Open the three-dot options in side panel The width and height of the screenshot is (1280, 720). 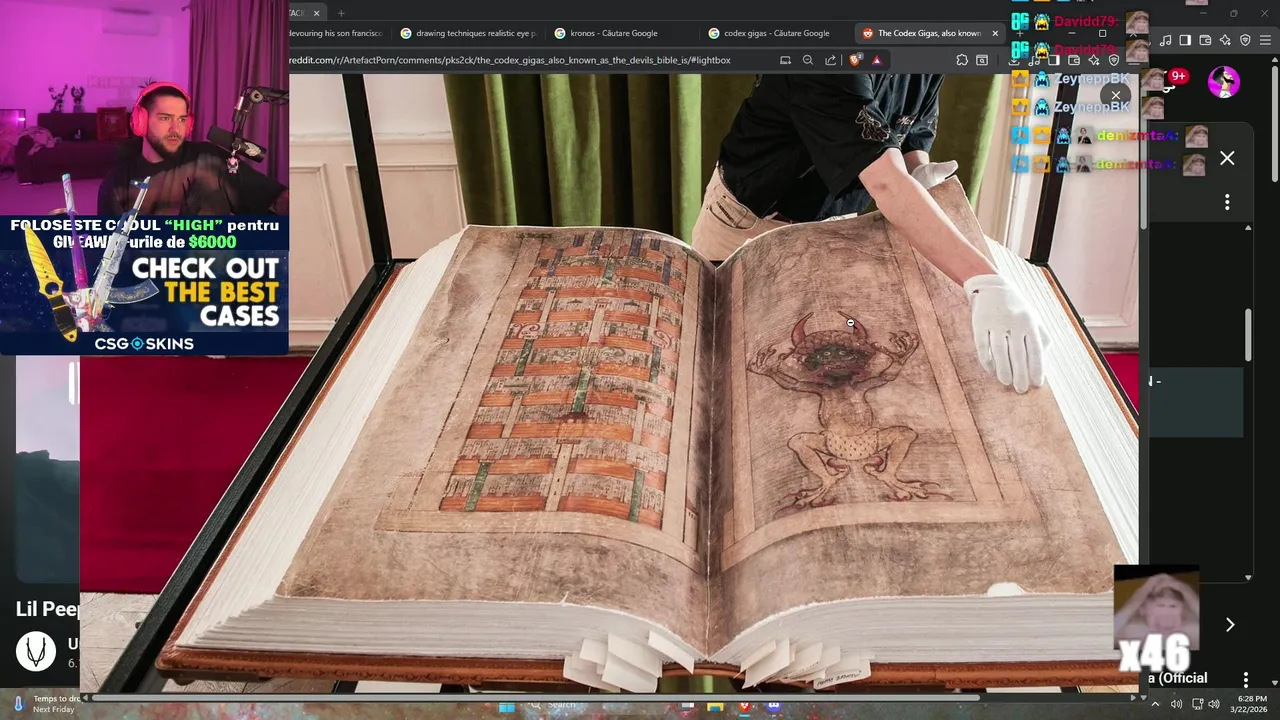point(1227,202)
